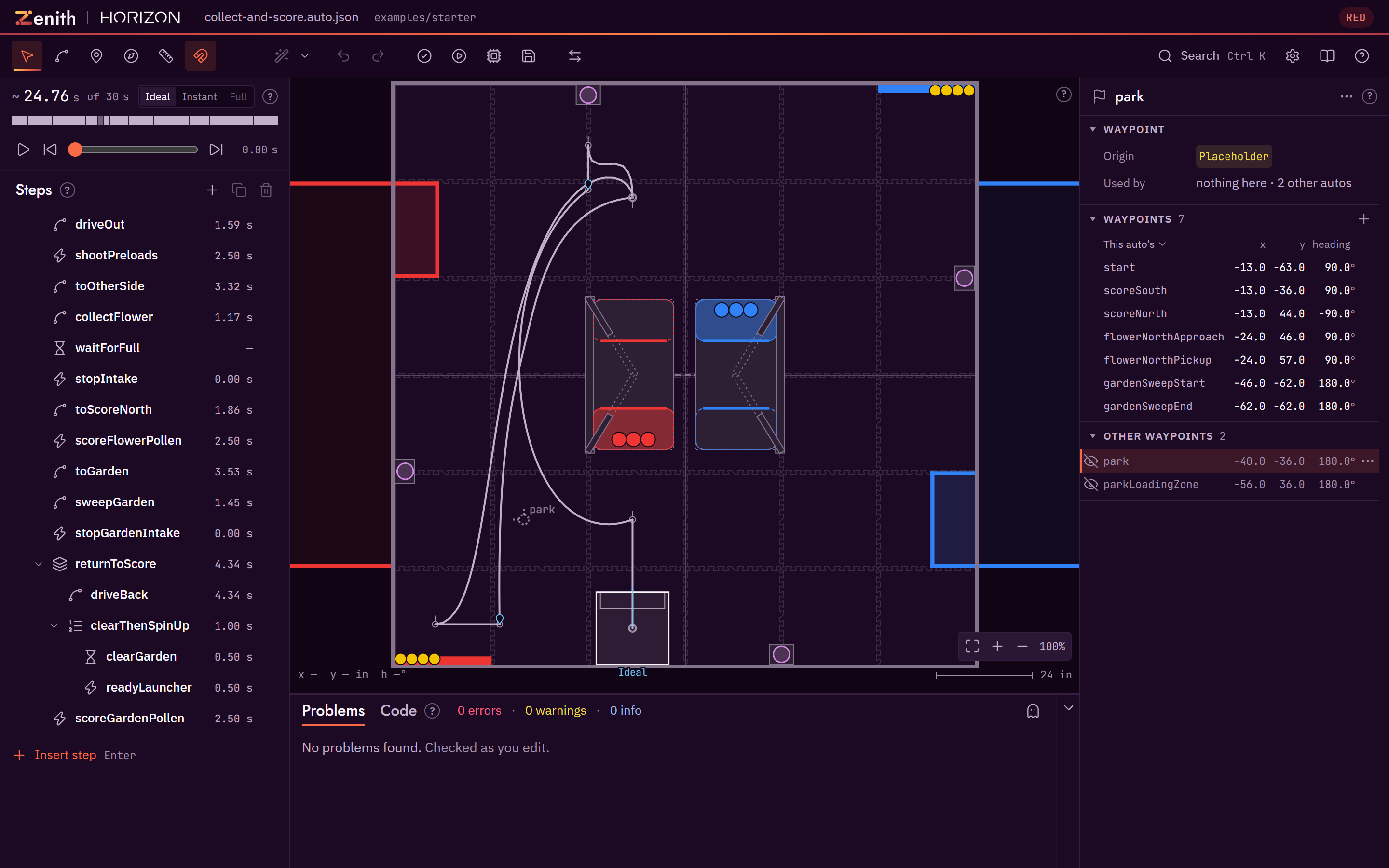This screenshot has width=1389, height=868.
Task: Open the Search box
Action: click(1211, 55)
